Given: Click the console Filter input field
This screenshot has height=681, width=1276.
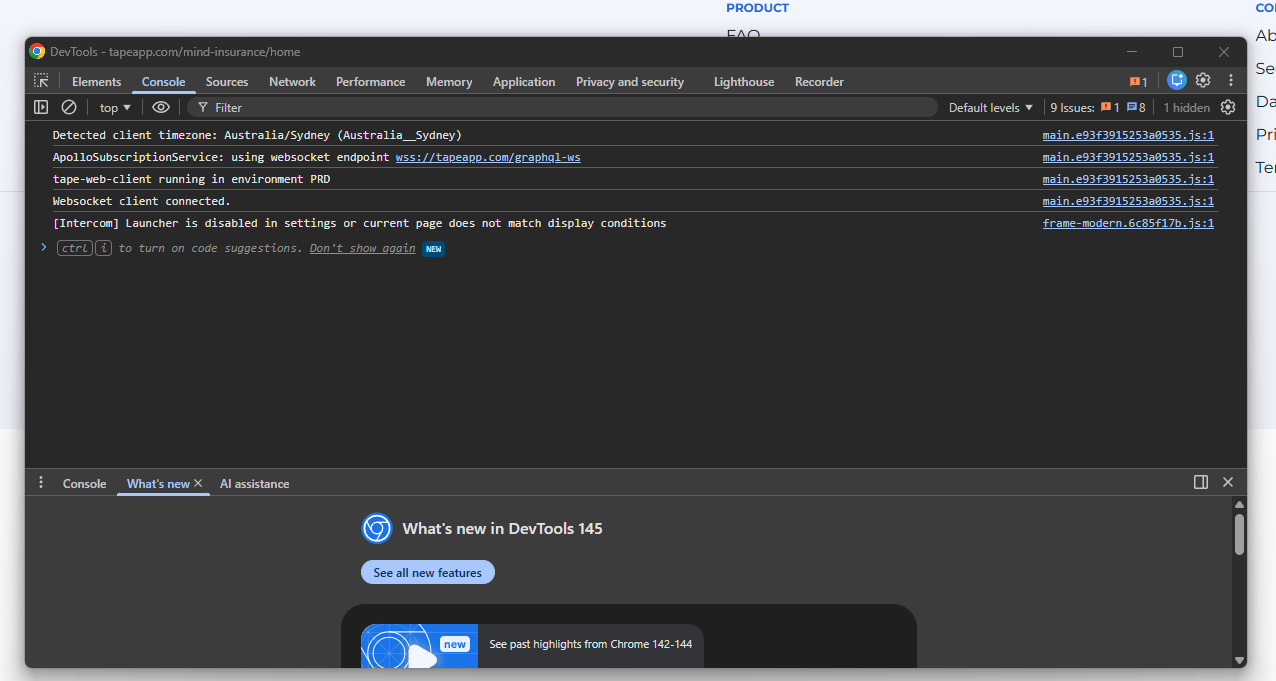Looking at the screenshot, I should tap(570, 107).
